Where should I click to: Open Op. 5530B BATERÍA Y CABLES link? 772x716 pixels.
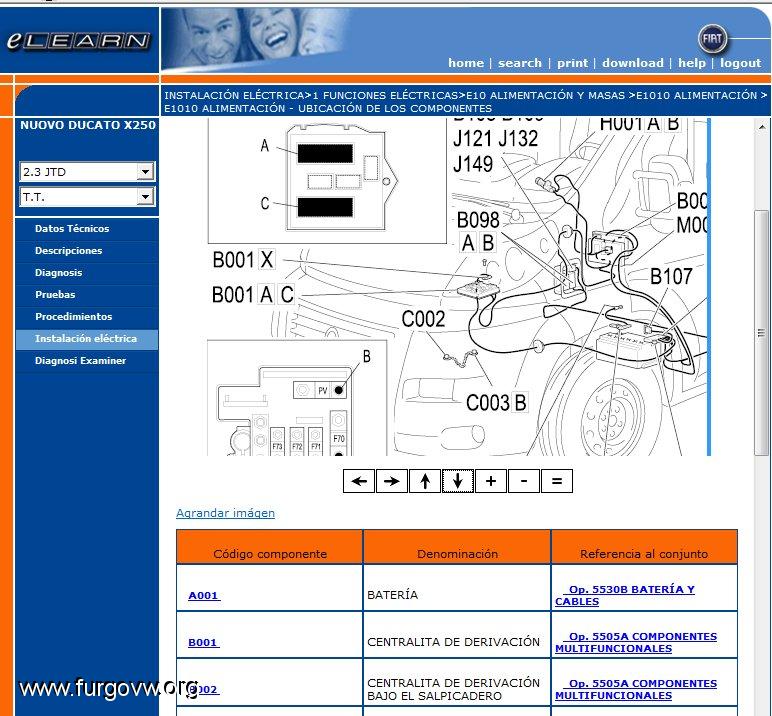pos(625,595)
